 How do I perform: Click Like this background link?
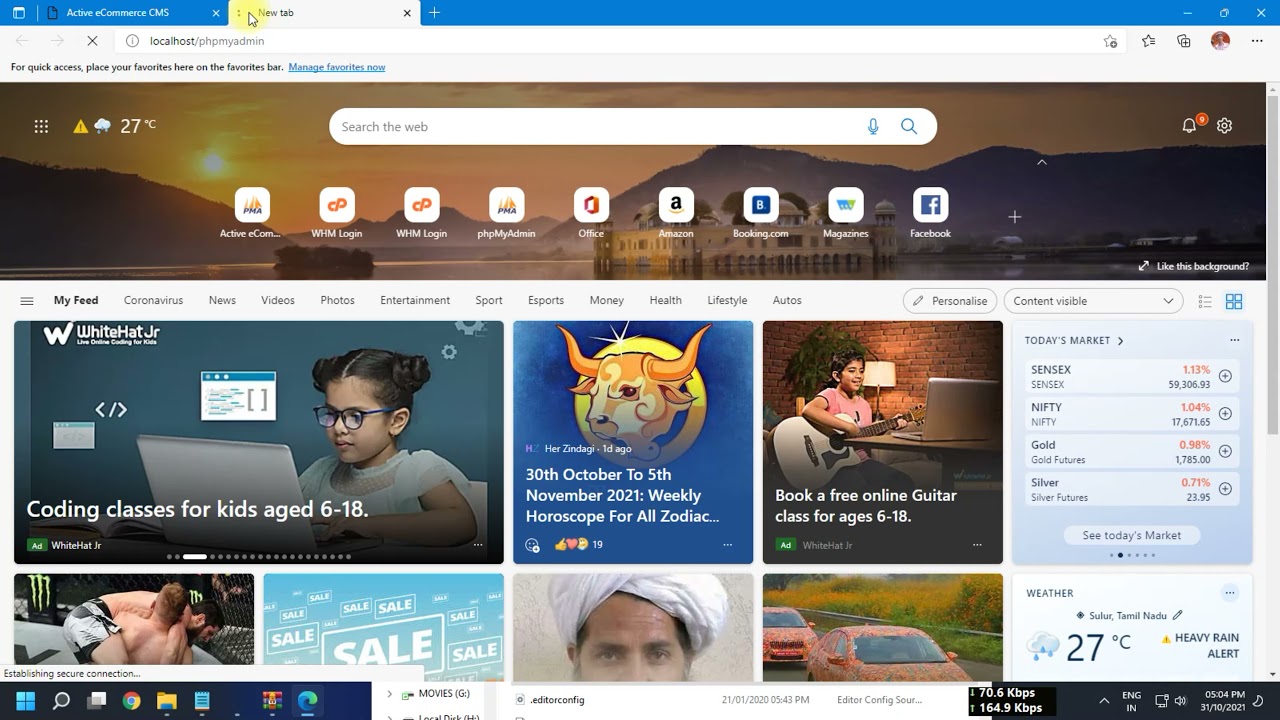click(x=1194, y=267)
